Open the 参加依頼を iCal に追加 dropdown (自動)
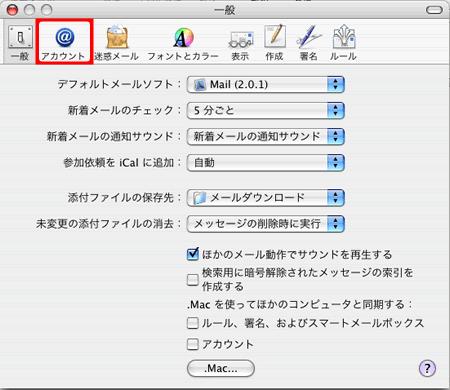Screen dimensions: 450x390 coord(266,163)
